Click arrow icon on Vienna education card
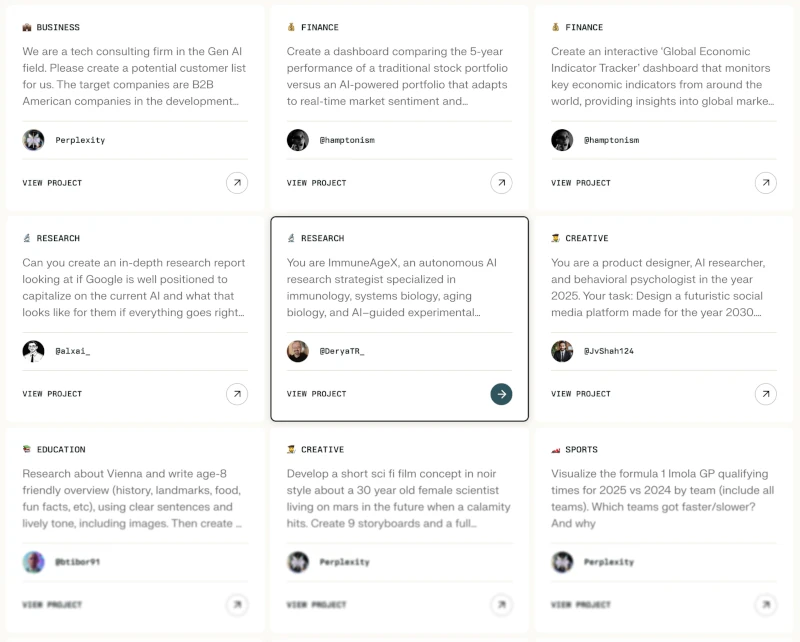800x642 pixels. point(237,605)
